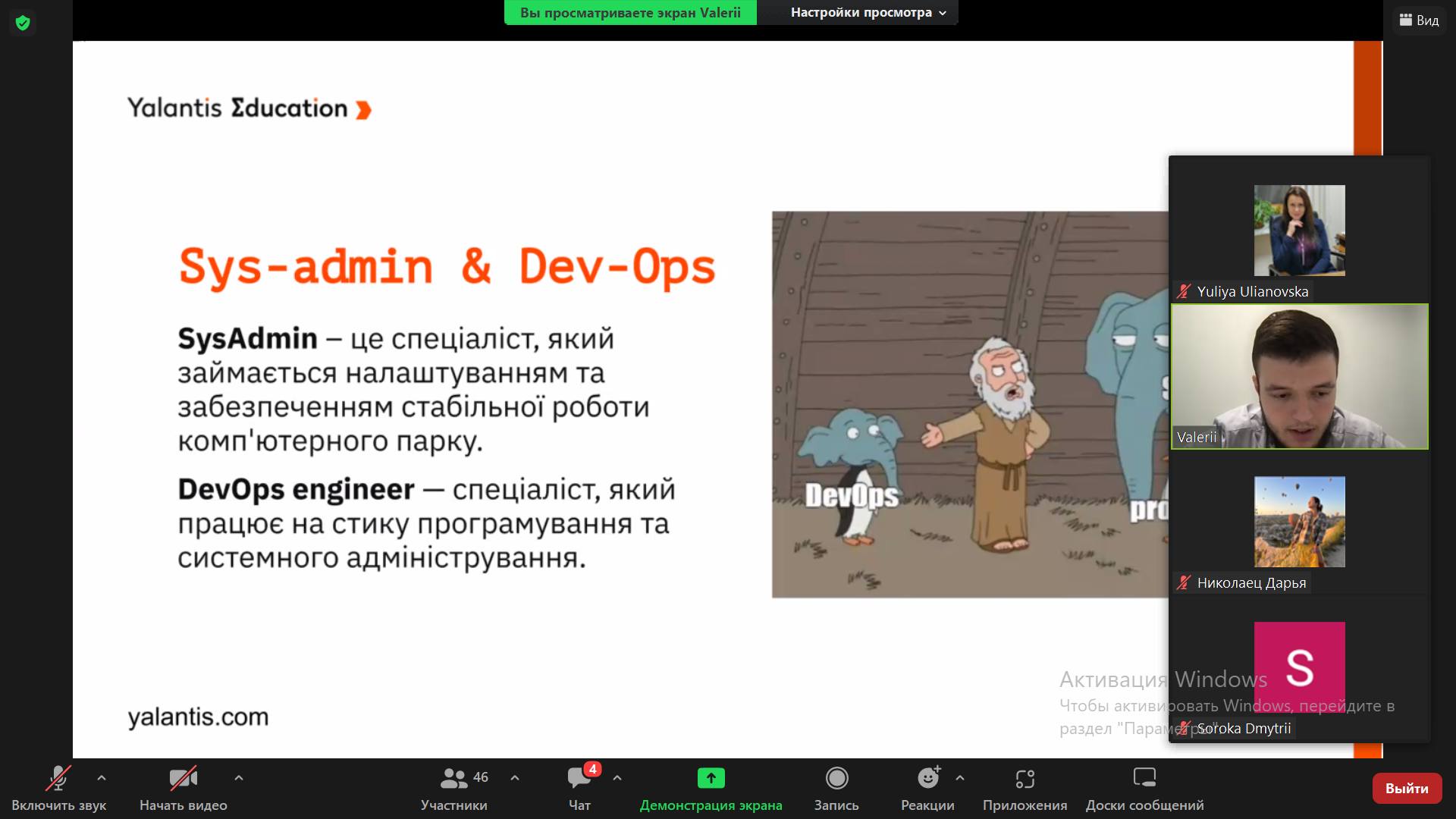This screenshot has width=1456, height=819.
Task: Expand video options arrow next to camera
Action: (x=239, y=778)
